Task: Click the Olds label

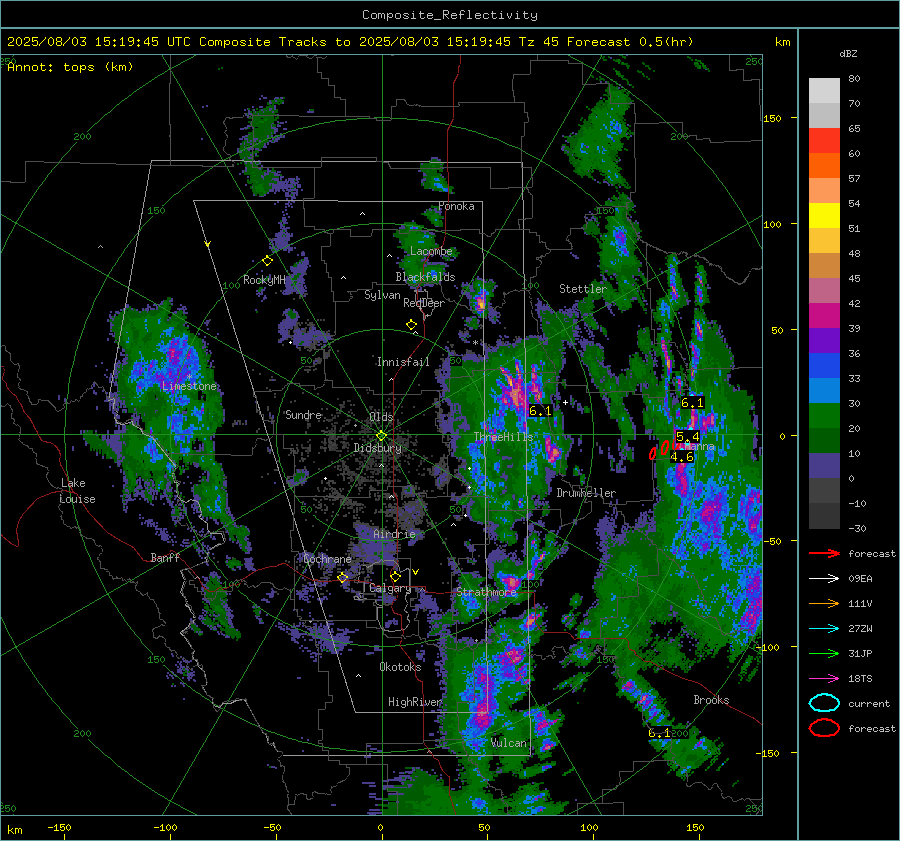Action: (x=381, y=416)
